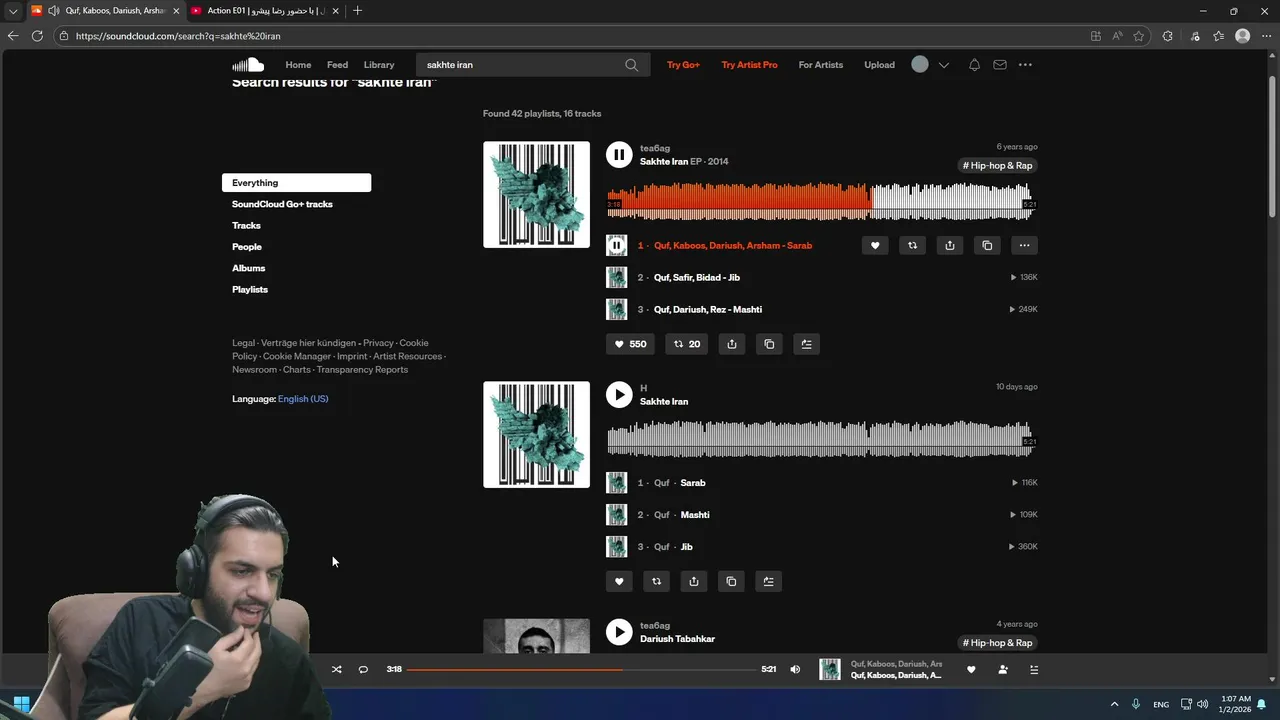Repost the EP showing 20 reposts

click(687, 344)
